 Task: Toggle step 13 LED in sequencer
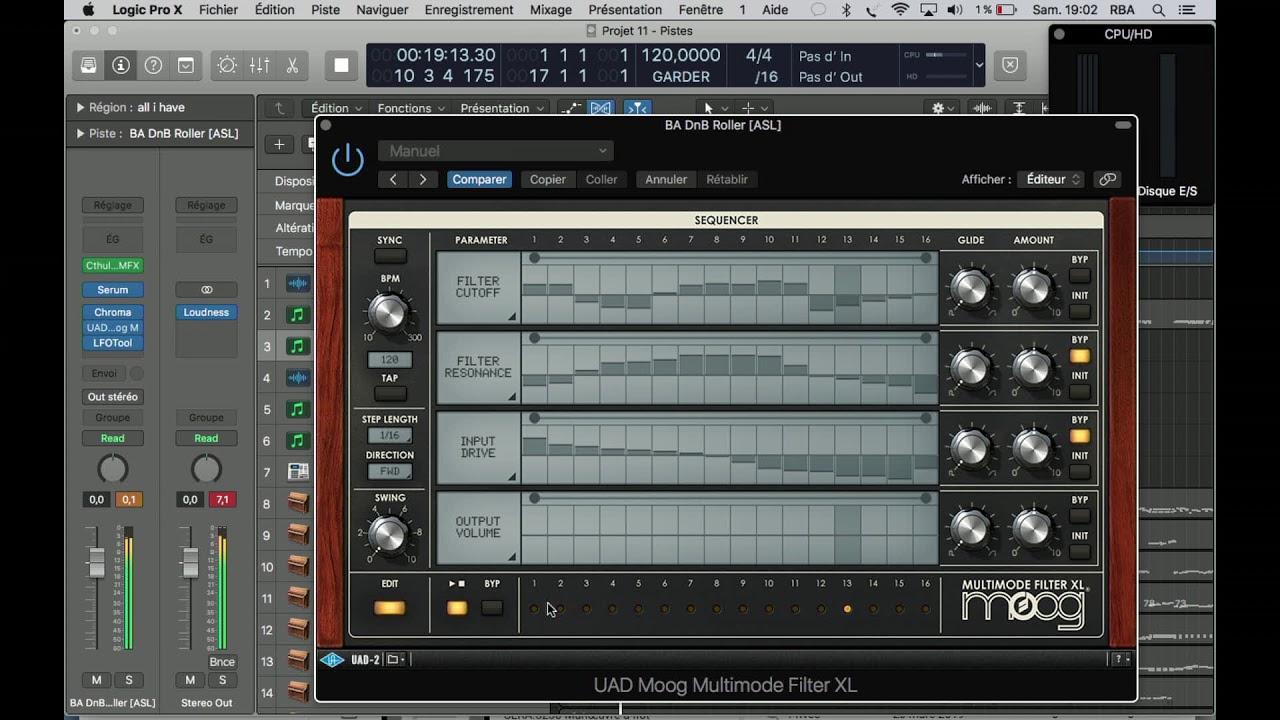pyautogui.click(x=847, y=608)
